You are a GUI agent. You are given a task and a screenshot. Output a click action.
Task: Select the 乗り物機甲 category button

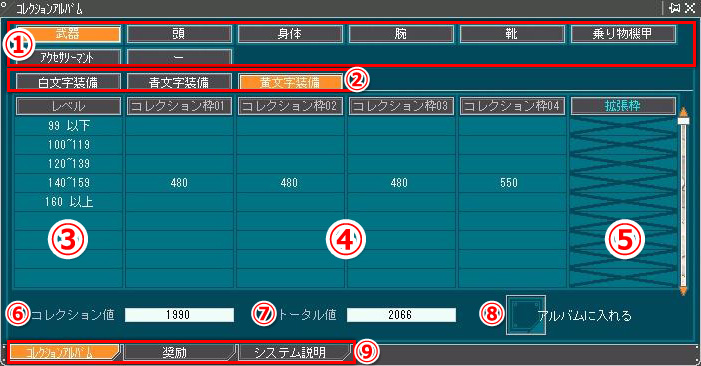tap(623, 34)
